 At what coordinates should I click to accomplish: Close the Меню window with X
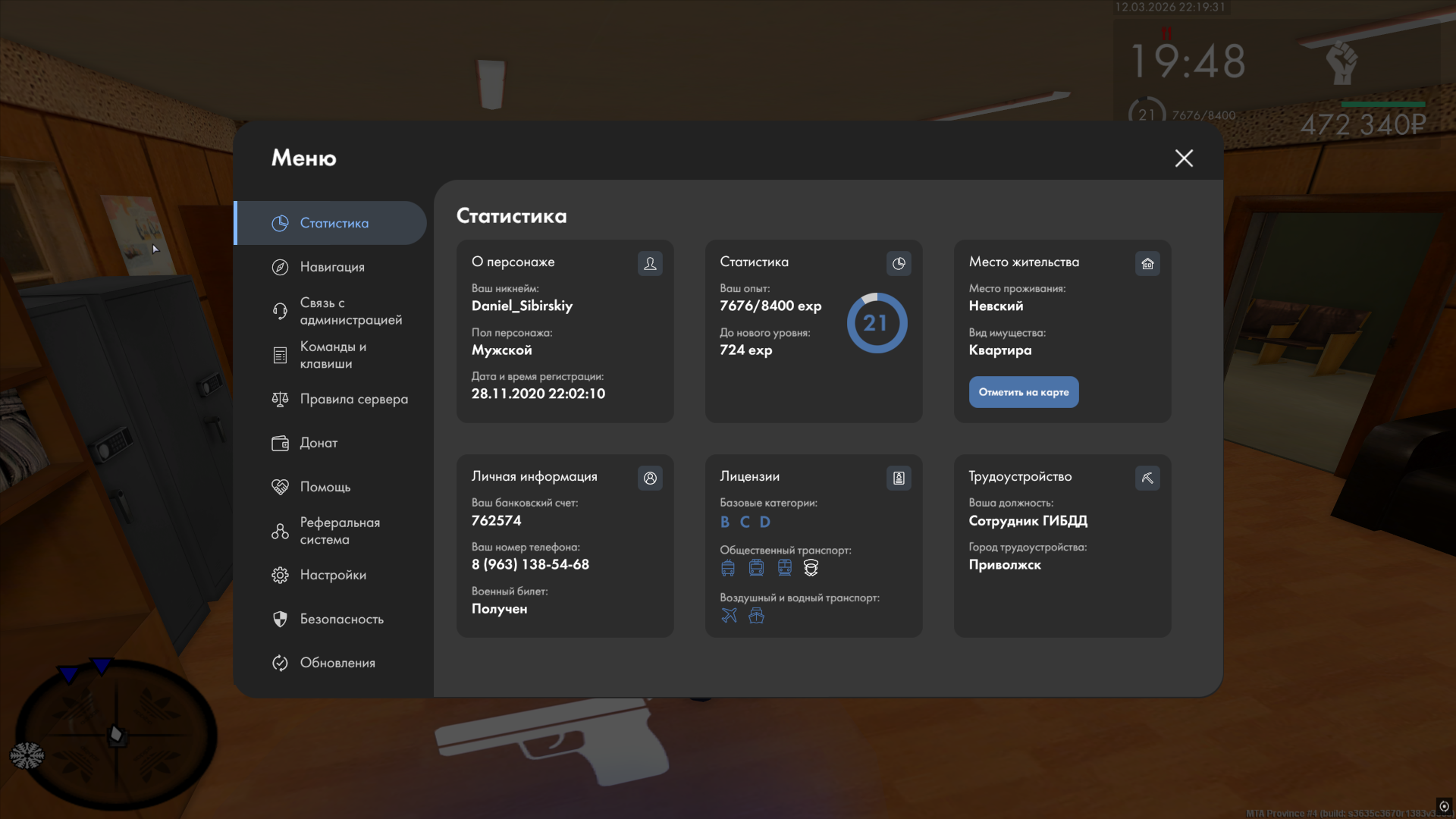pyautogui.click(x=1184, y=158)
